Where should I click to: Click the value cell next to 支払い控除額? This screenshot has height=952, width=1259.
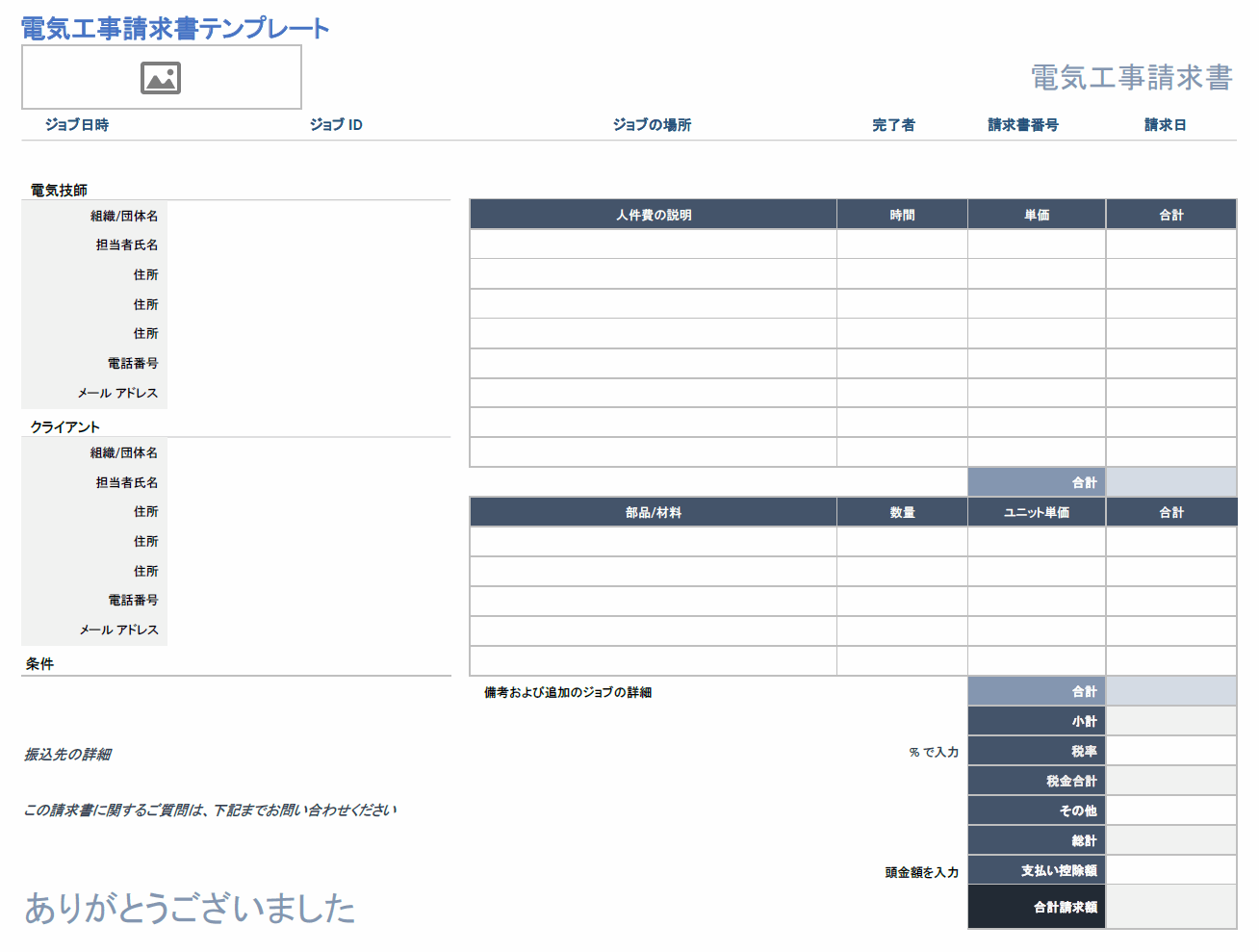(1171, 870)
